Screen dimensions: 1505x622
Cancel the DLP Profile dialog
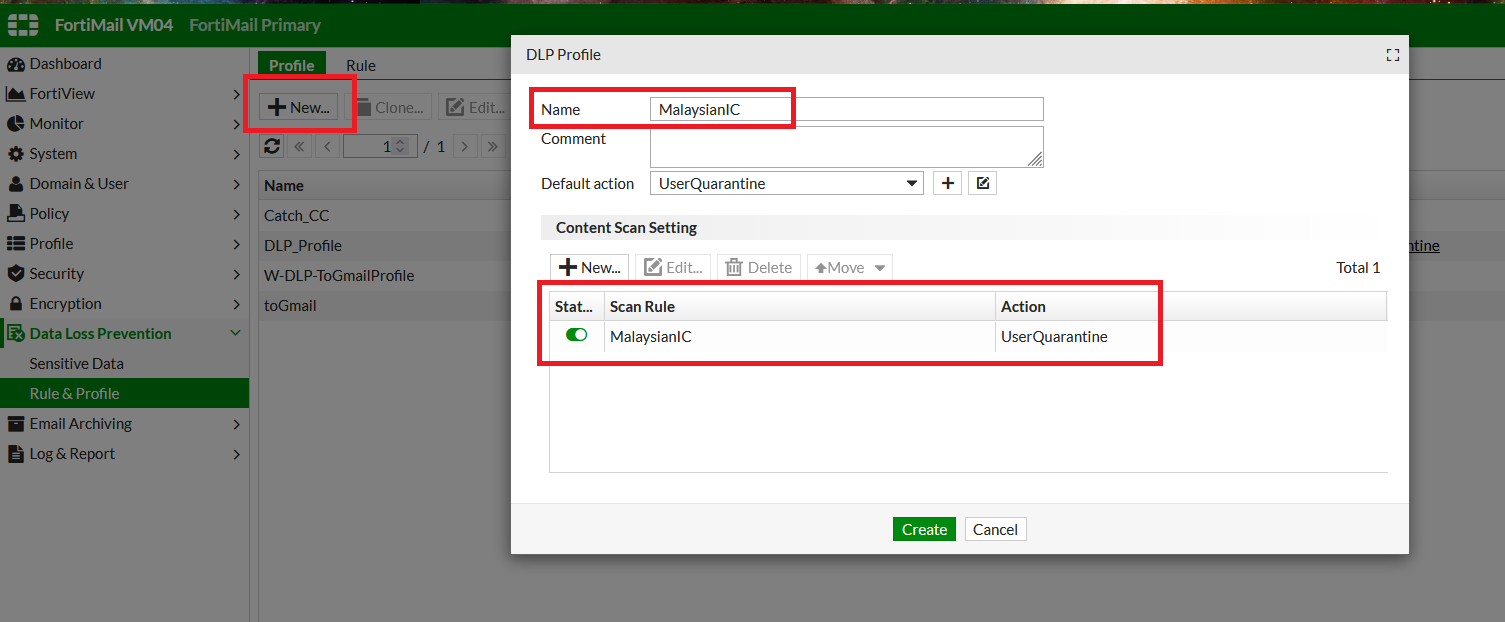[995, 529]
